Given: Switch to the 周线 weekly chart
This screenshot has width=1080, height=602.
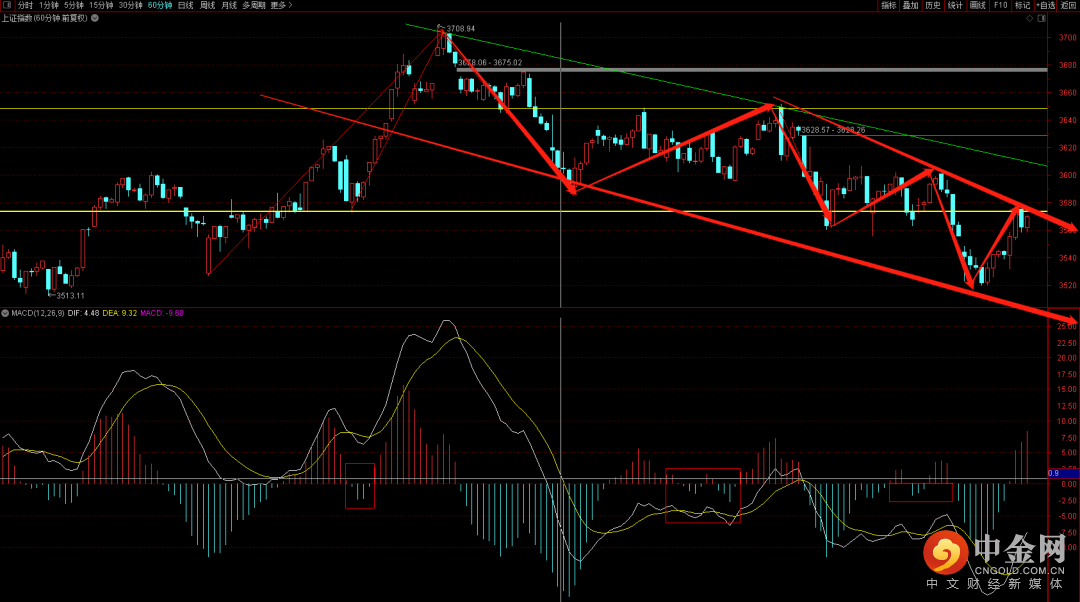Looking at the screenshot, I should point(207,5).
